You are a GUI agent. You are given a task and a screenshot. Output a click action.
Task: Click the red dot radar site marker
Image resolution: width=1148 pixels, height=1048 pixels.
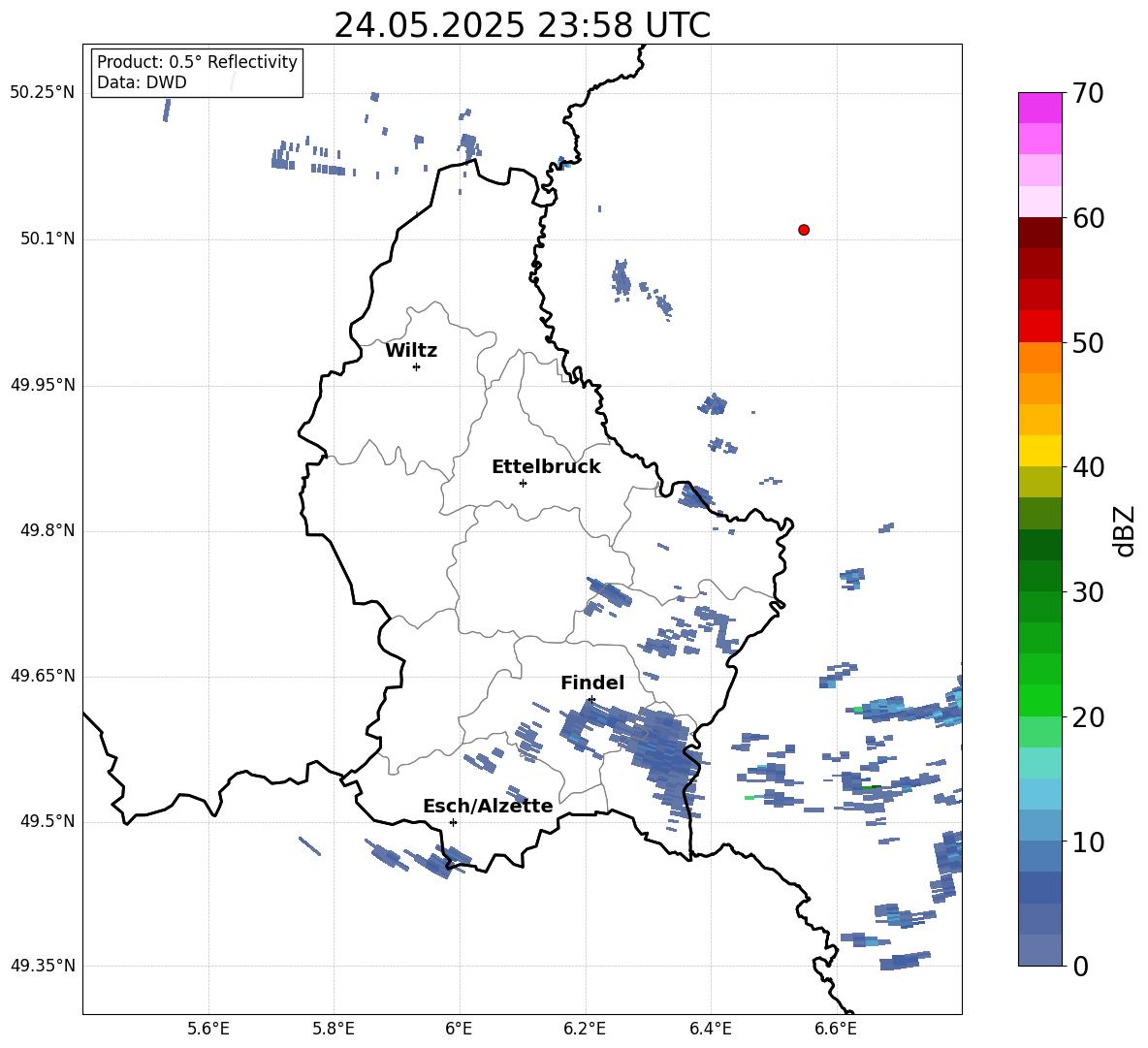pyautogui.click(x=804, y=230)
